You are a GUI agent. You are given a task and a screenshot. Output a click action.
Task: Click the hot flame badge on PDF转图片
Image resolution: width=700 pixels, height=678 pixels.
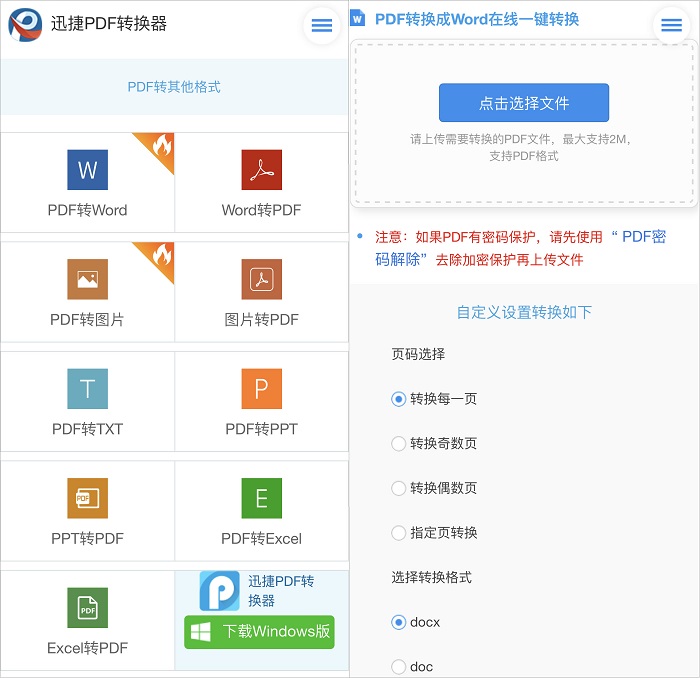158,257
